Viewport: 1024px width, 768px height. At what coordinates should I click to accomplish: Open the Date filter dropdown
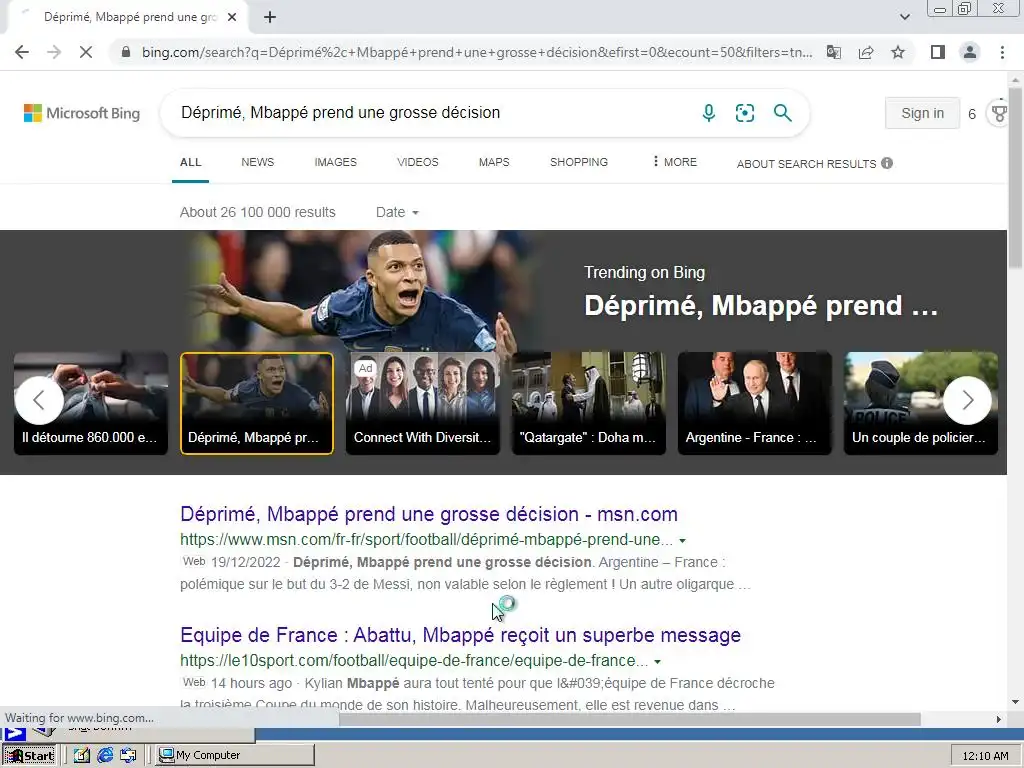point(397,212)
